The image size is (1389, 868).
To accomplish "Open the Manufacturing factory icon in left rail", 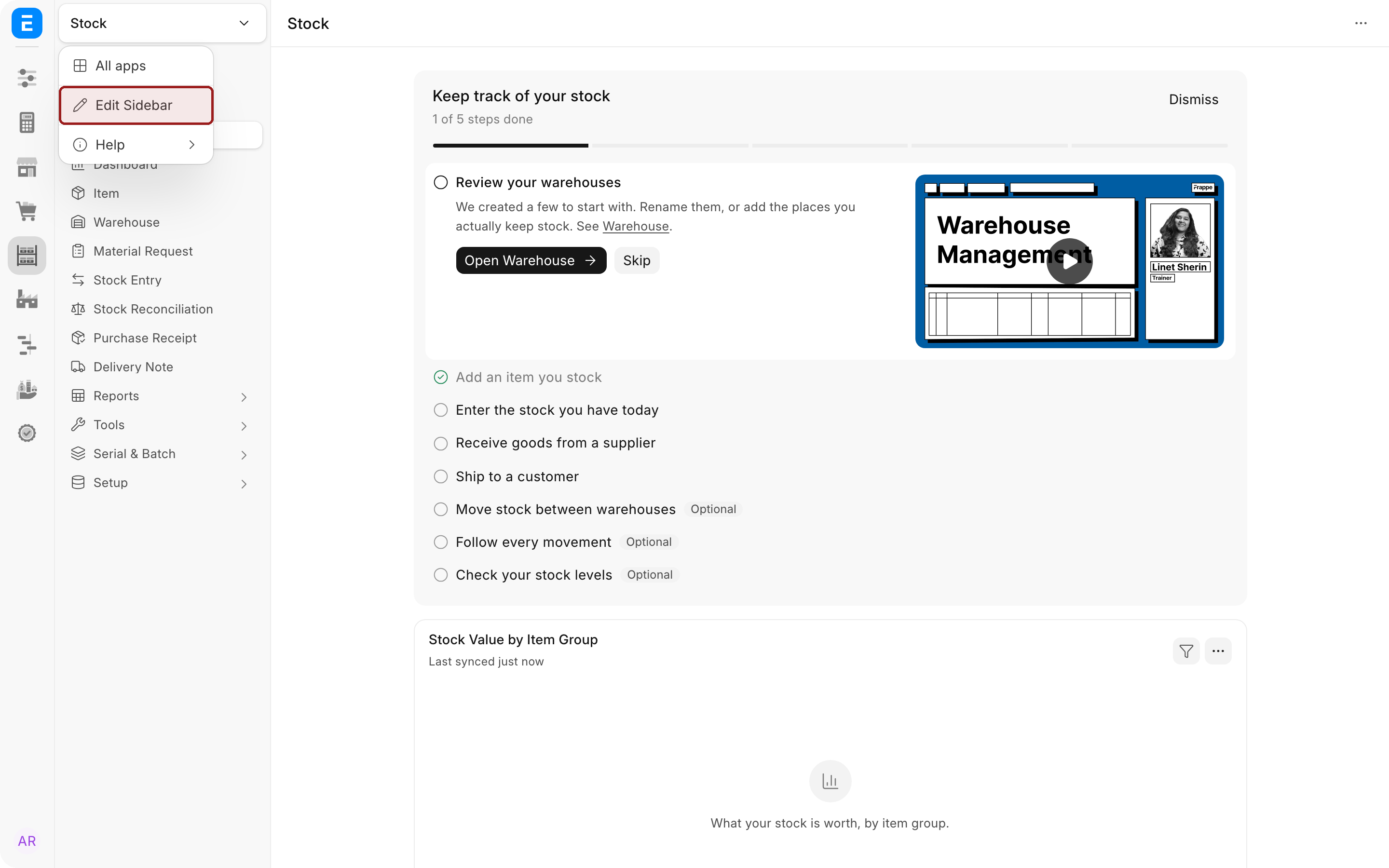I will pos(27,299).
